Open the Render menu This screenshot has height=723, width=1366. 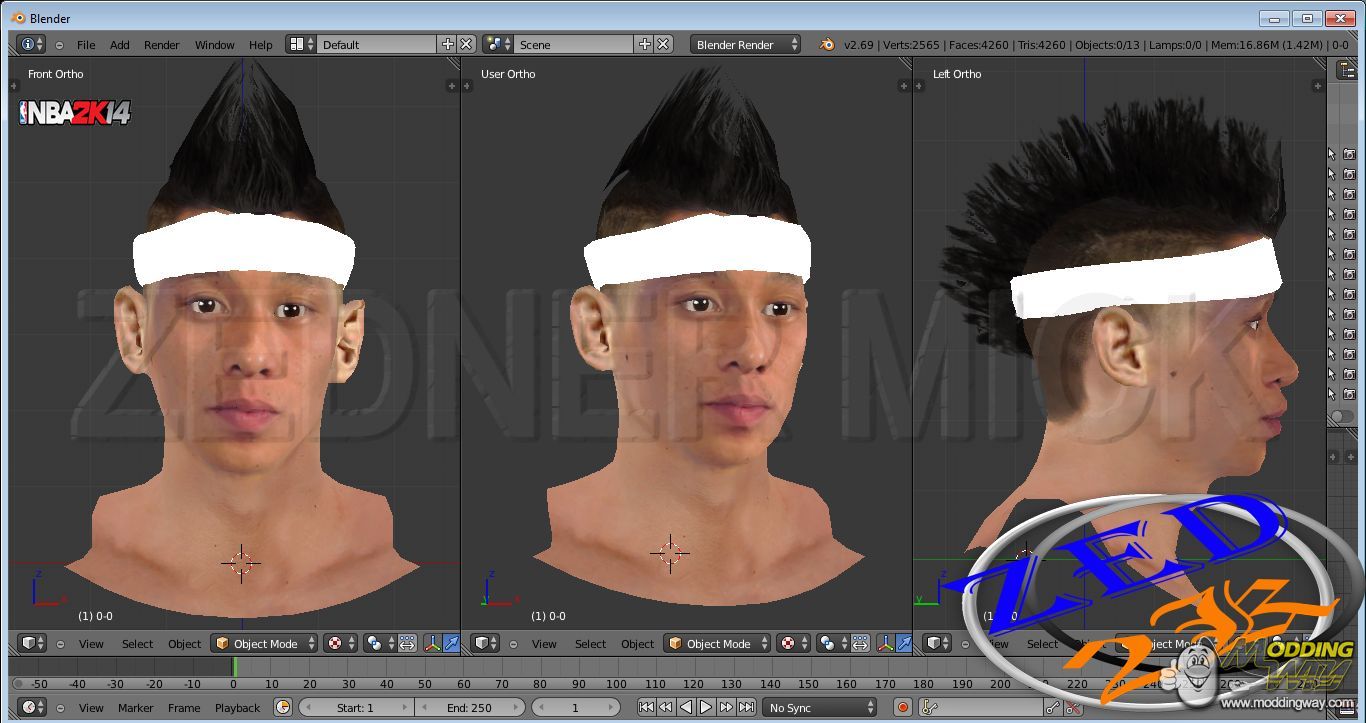[x=161, y=45]
